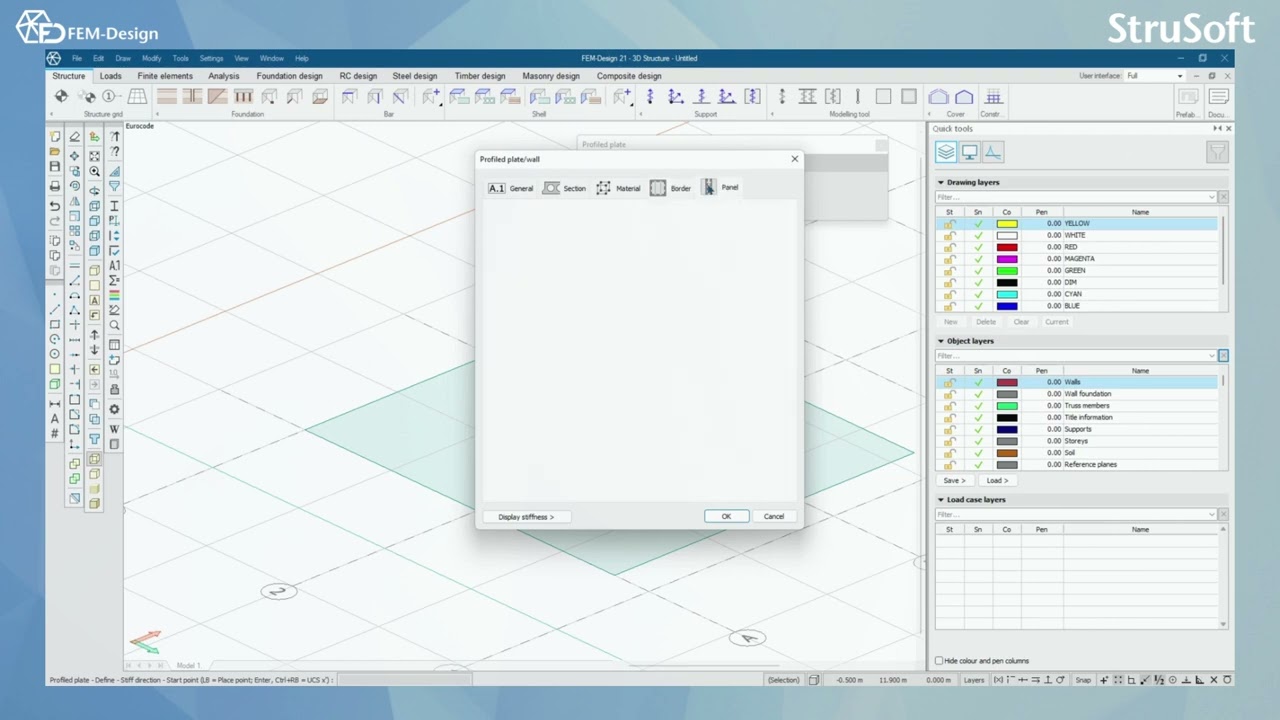Switch to the Finite elements ribbon tab
This screenshot has height=720, width=1280.
click(x=165, y=76)
